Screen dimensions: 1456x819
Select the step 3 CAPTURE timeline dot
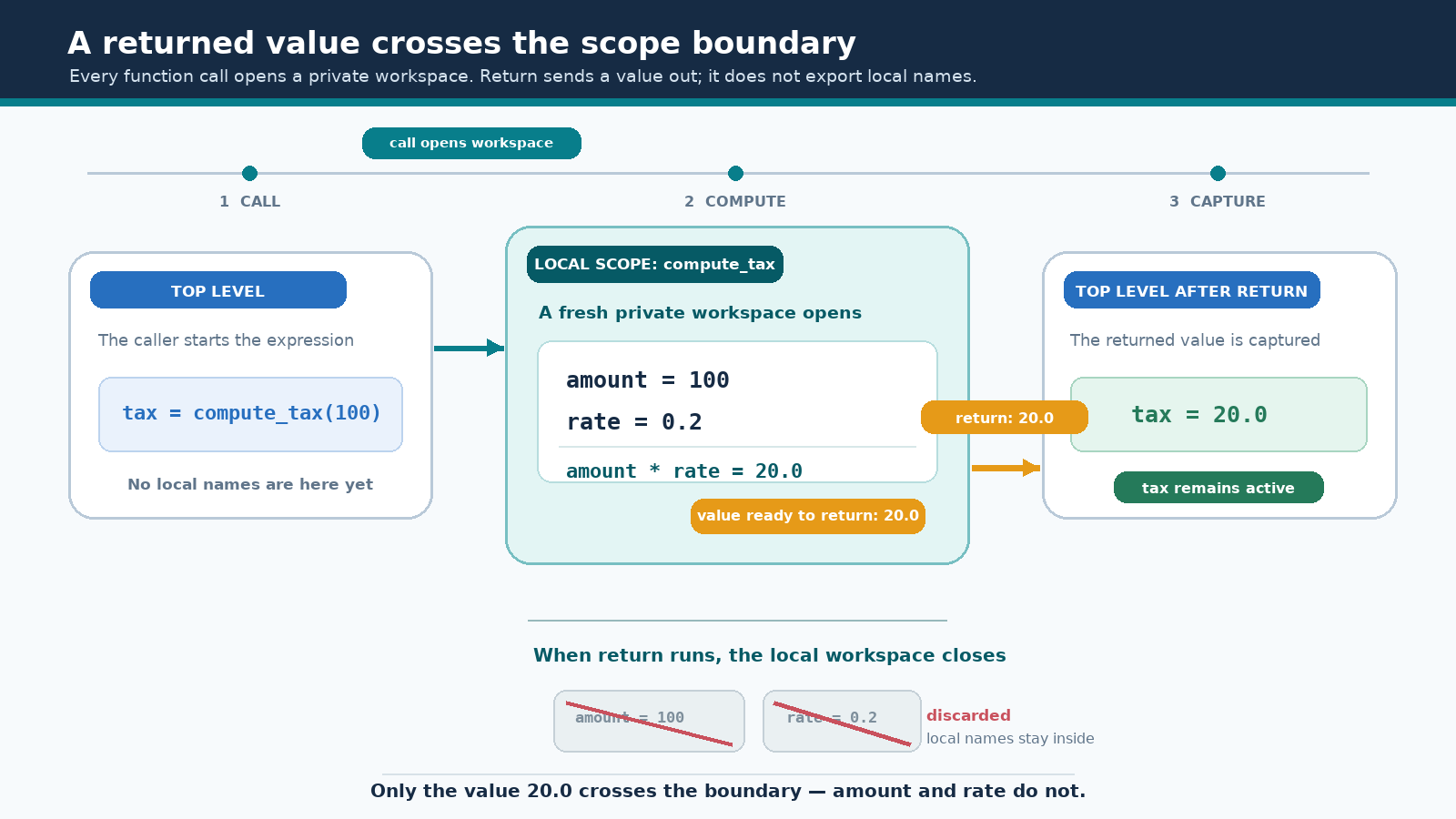click(x=1218, y=173)
